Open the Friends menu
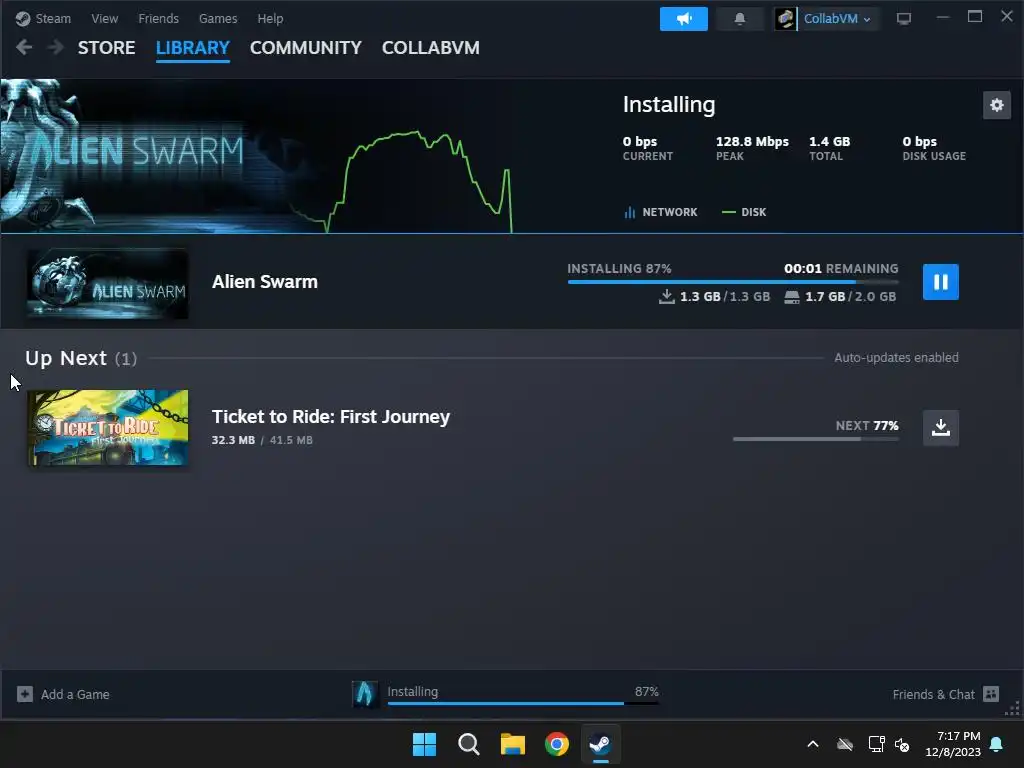Viewport: 1024px width, 768px height. click(158, 18)
